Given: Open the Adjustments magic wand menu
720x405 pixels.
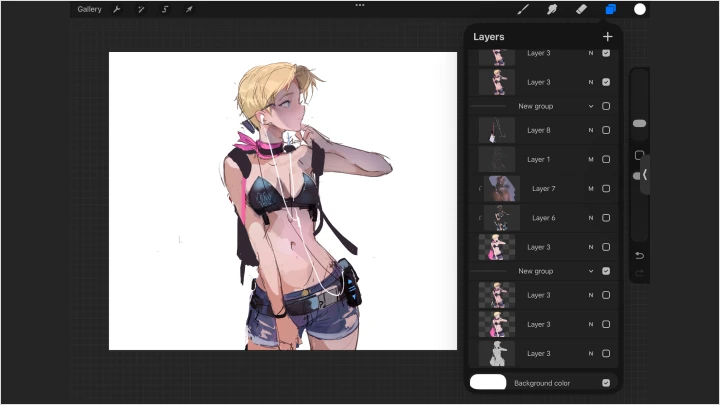Looking at the screenshot, I should pos(141,9).
